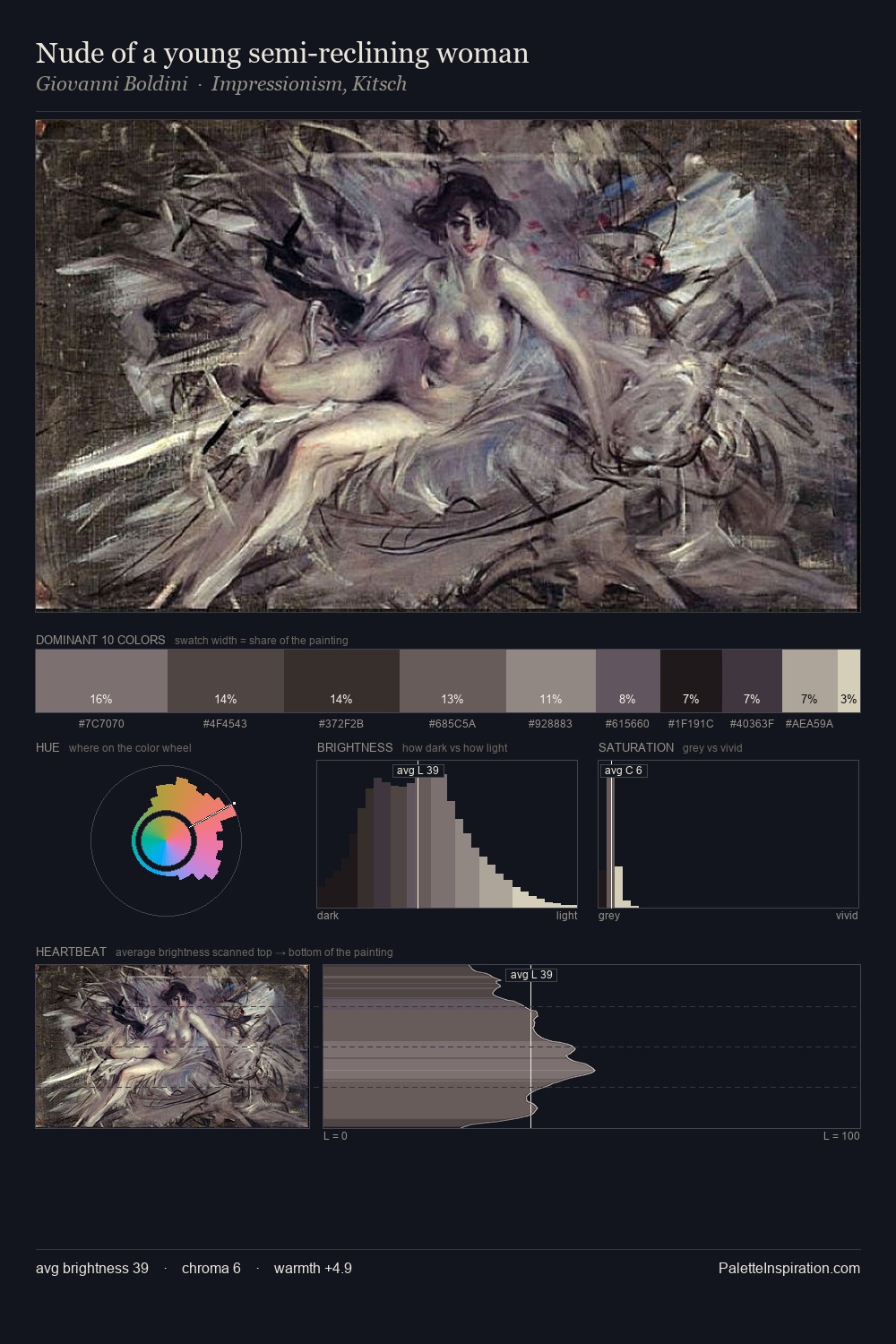Screen dimensions: 896x1344
Task: Click the 'HEARTBEAT' section heading
Action: pos(71,952)
